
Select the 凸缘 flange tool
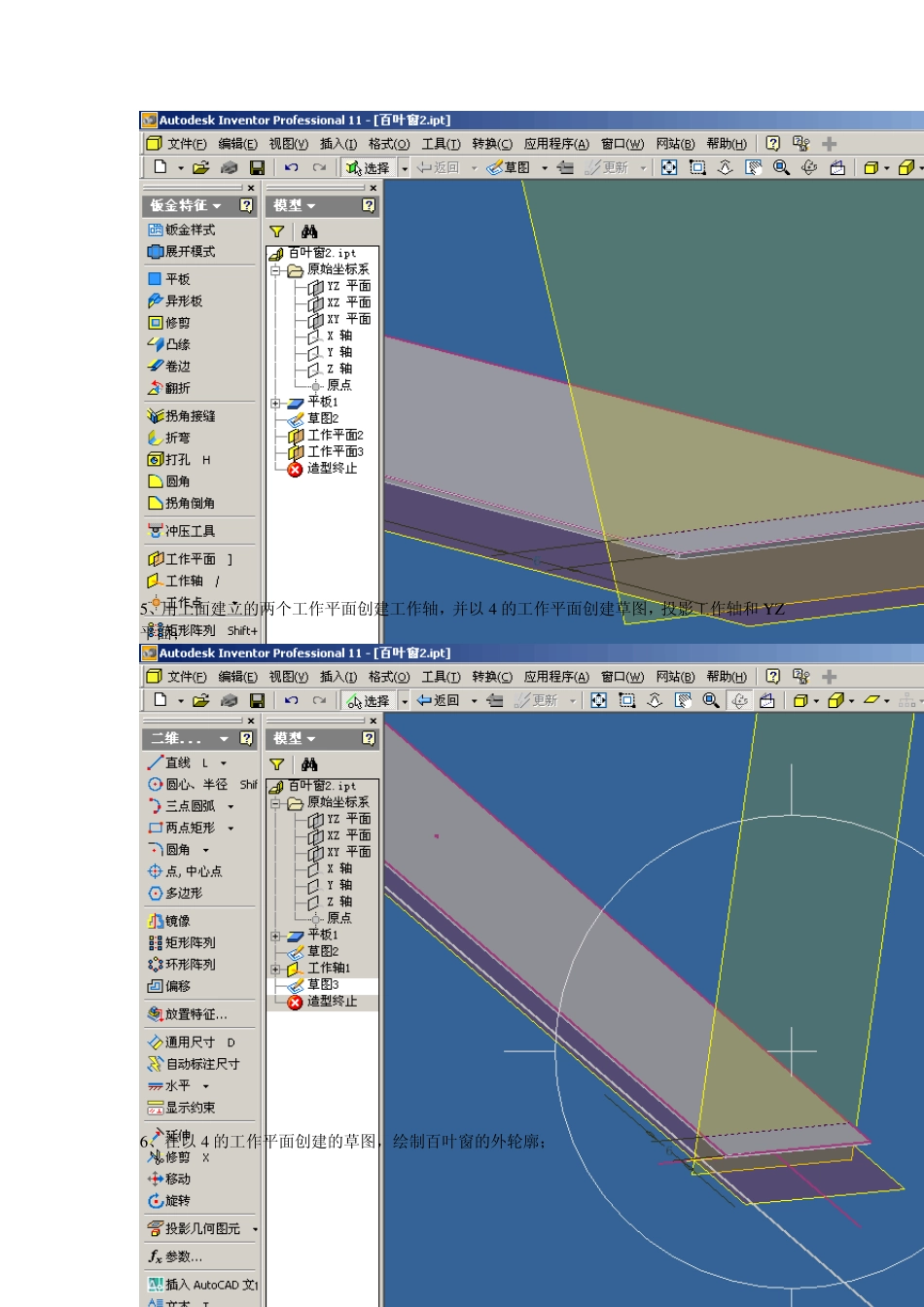(169, 344)
